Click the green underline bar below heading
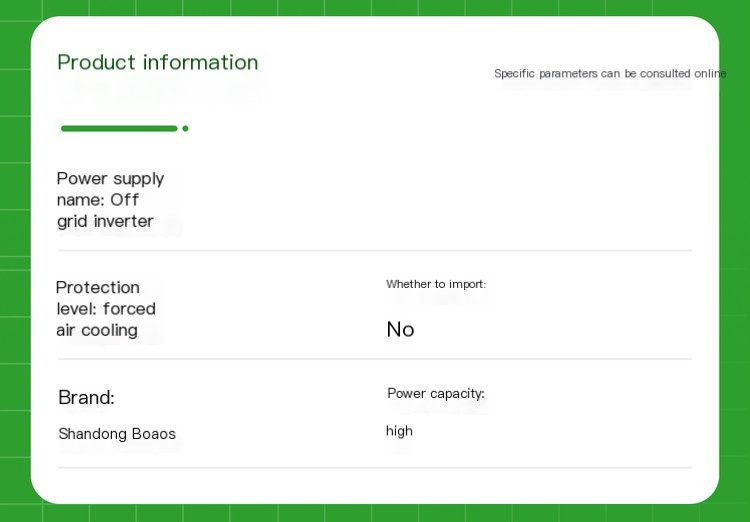The width and height of the screenshot is (750, 522). point(119,128)
